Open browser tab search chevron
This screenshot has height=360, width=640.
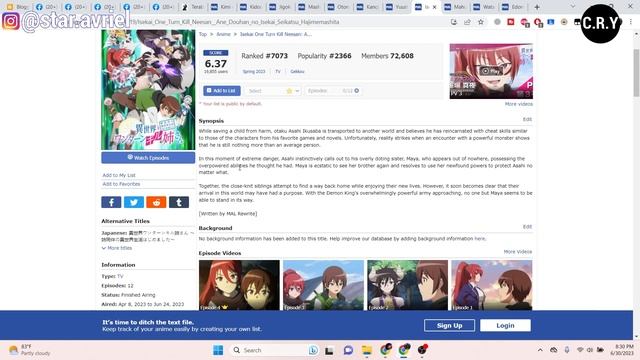tap(573, 7)
